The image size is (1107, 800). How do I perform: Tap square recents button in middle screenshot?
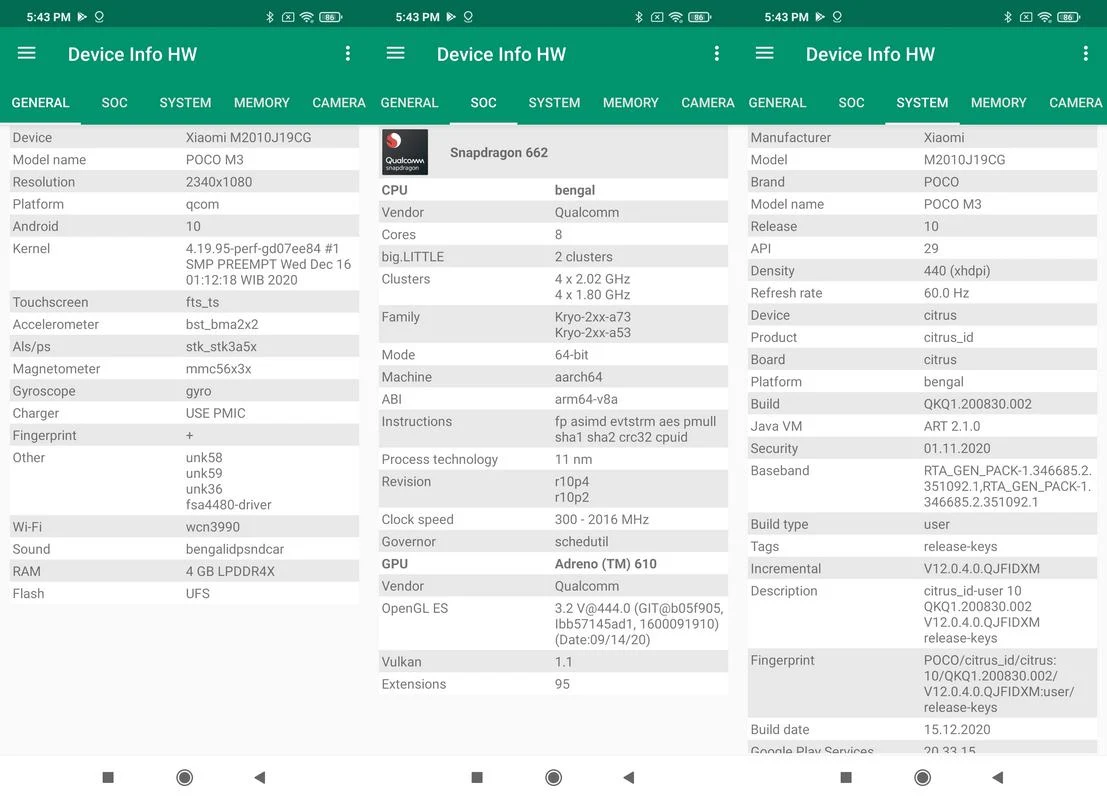[x=477, y=777]
